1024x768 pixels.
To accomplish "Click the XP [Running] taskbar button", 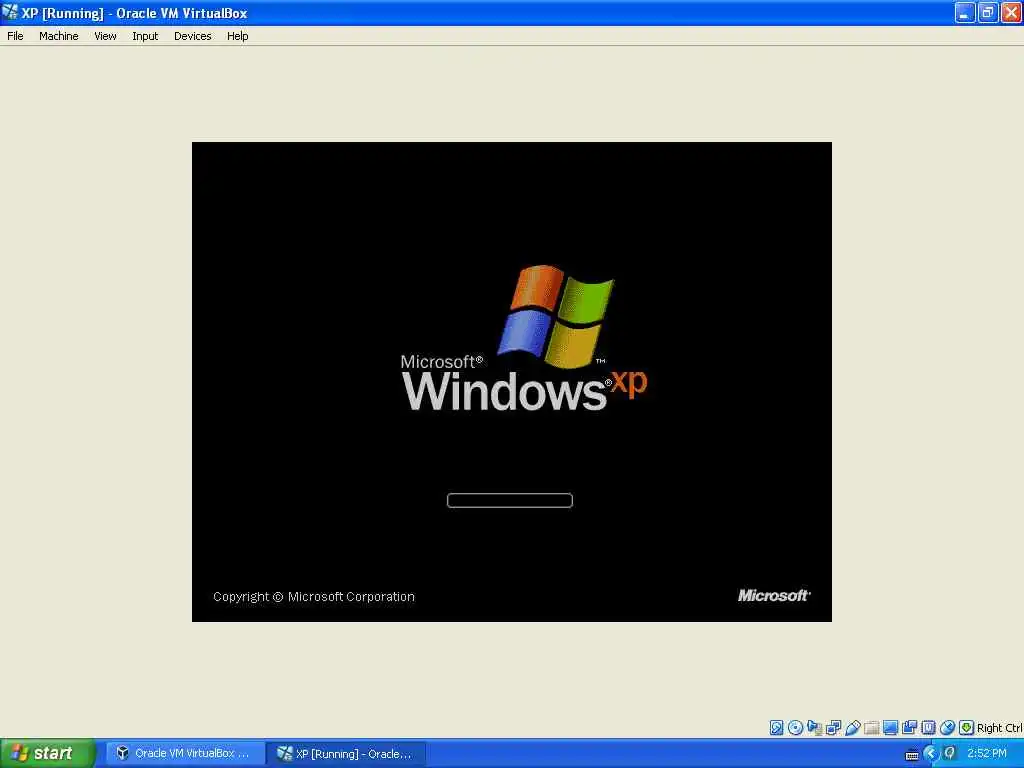I will coord(346,753).
